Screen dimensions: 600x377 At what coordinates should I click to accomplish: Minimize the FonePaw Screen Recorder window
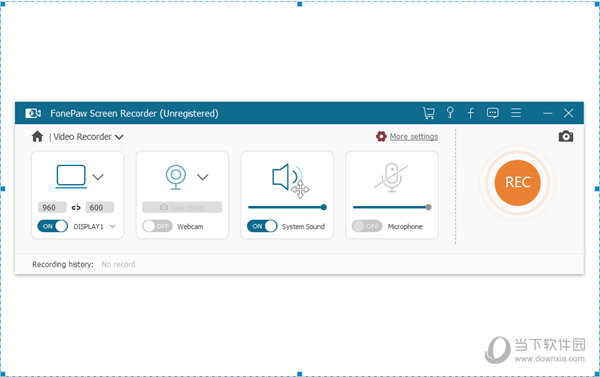coord(548,113)
